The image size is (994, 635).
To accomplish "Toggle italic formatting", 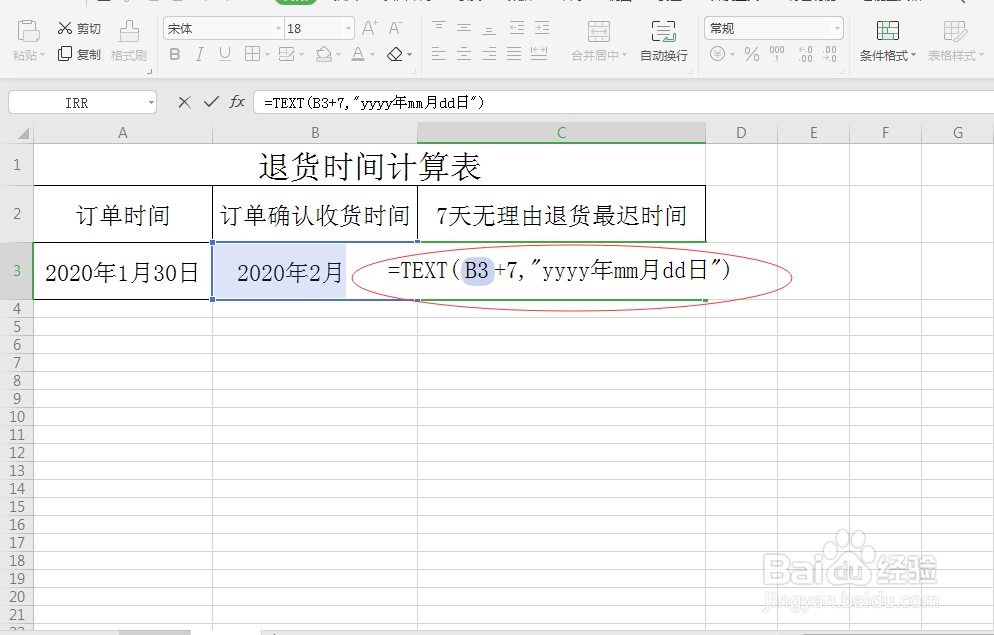I will coord(198,54).
